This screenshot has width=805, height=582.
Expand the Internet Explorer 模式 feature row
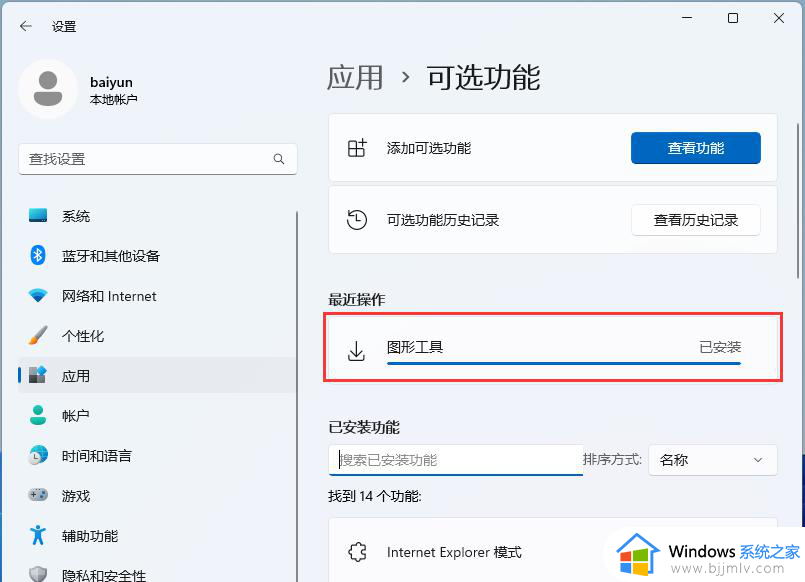click(x=552, y=552)
